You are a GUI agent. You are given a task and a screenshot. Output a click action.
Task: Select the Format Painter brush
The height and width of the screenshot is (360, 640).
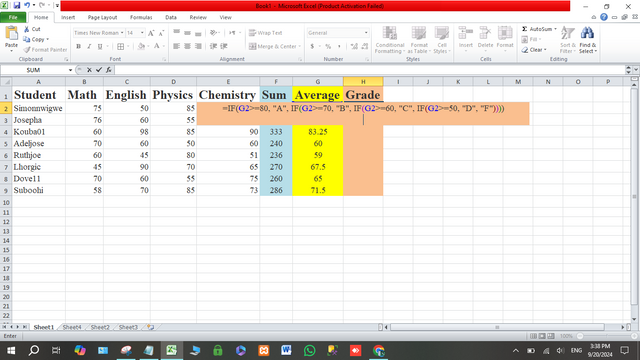27,50
